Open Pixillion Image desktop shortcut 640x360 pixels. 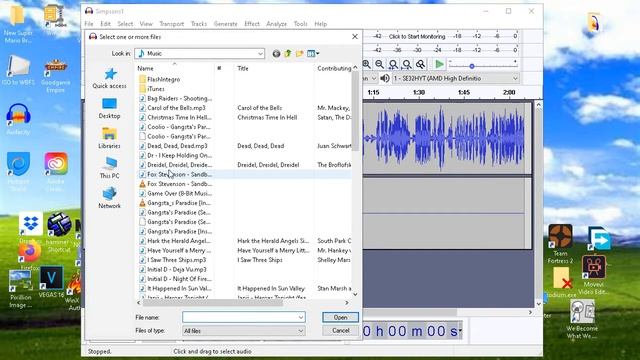coord(20,288)
